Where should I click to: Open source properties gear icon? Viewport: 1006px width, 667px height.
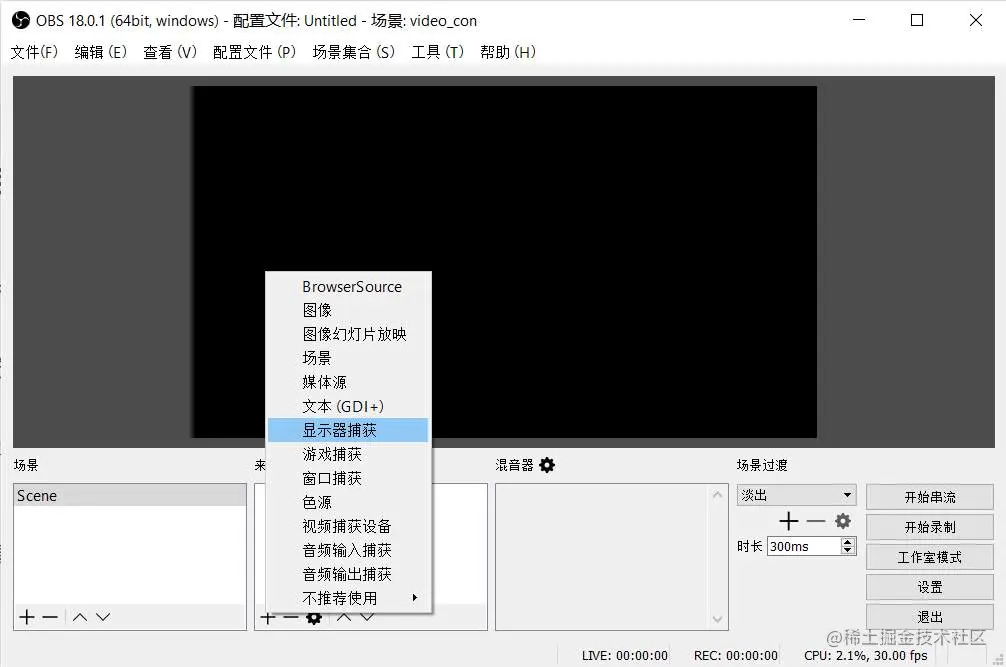click(x=314, y=618)
